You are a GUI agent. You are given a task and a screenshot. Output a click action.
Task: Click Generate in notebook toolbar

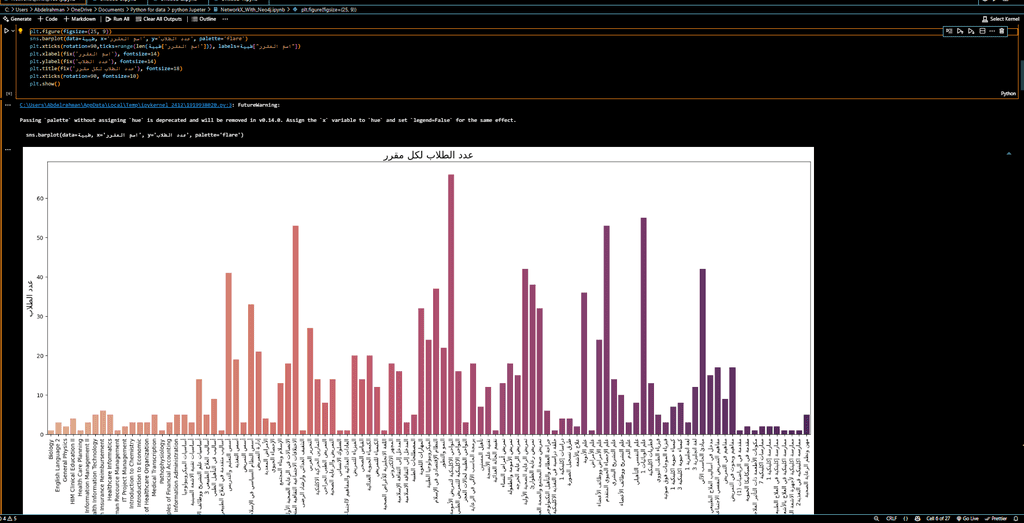[17, 19]
